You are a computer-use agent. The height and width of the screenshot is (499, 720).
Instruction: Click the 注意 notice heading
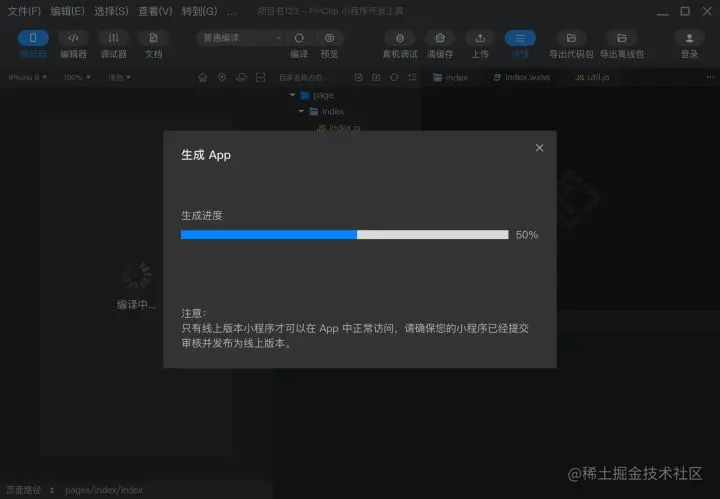193,313
